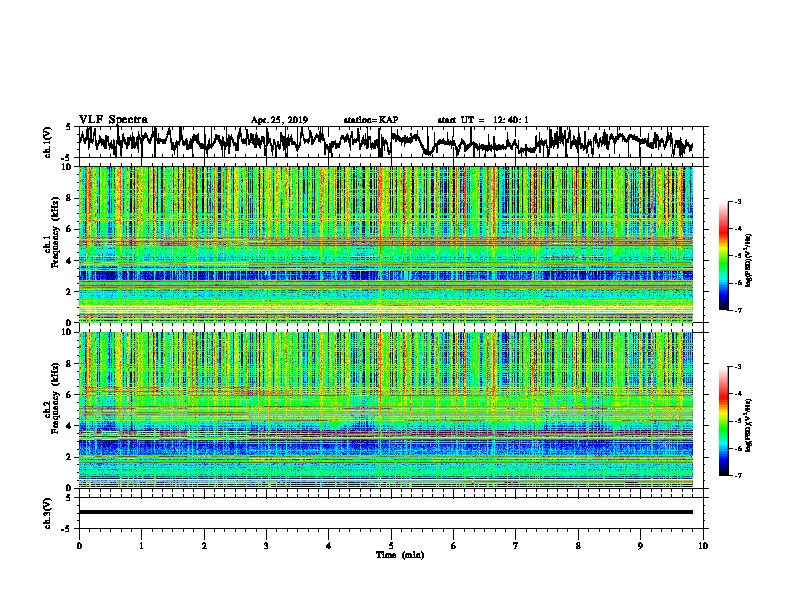Click the ch.1 color bar "-3" tick label
Screen dimensions: 792x612
pos(738,202)
